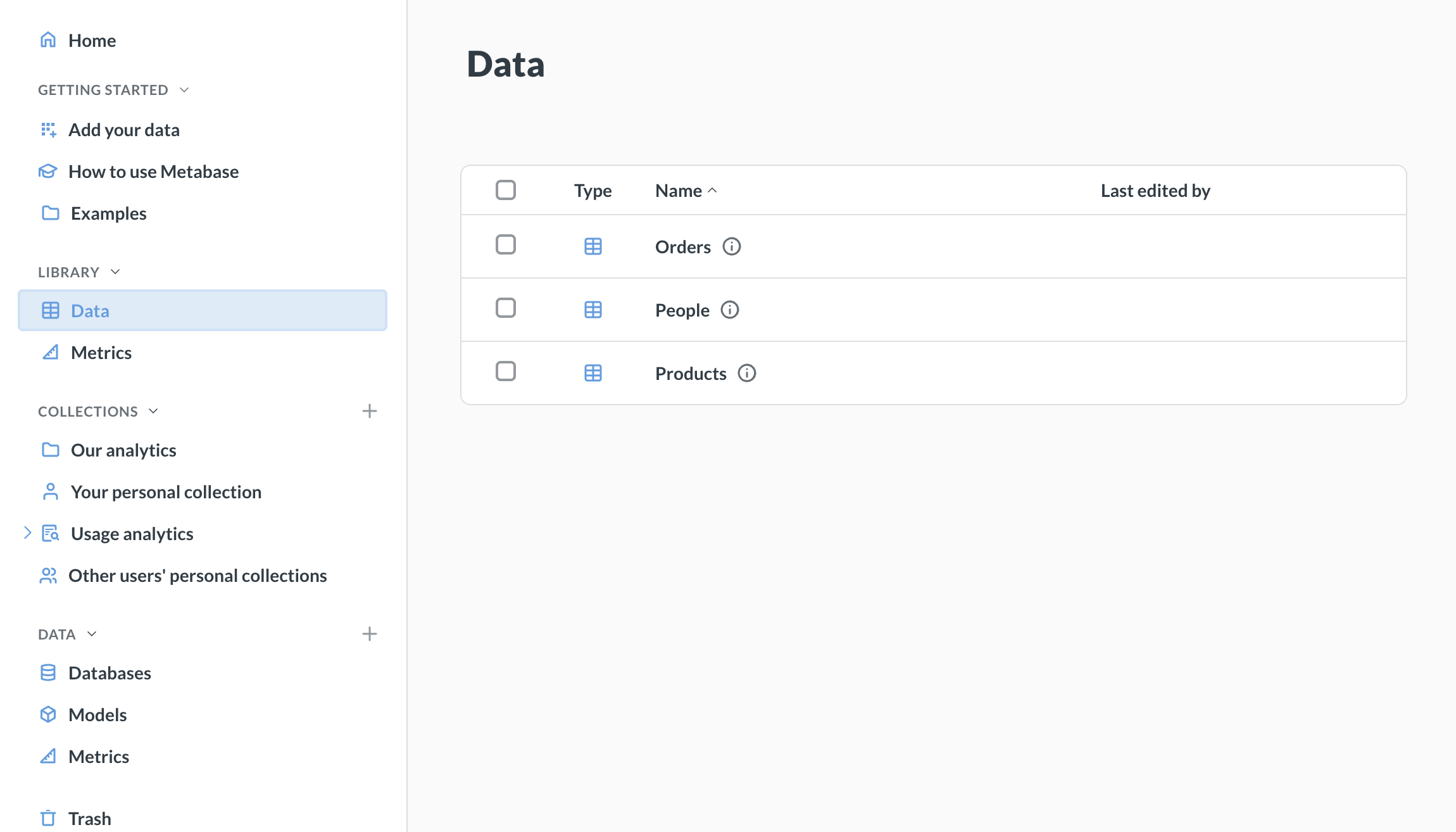Open the Trash via its trash can icon

pyautogui.click(x=49, y=817)
